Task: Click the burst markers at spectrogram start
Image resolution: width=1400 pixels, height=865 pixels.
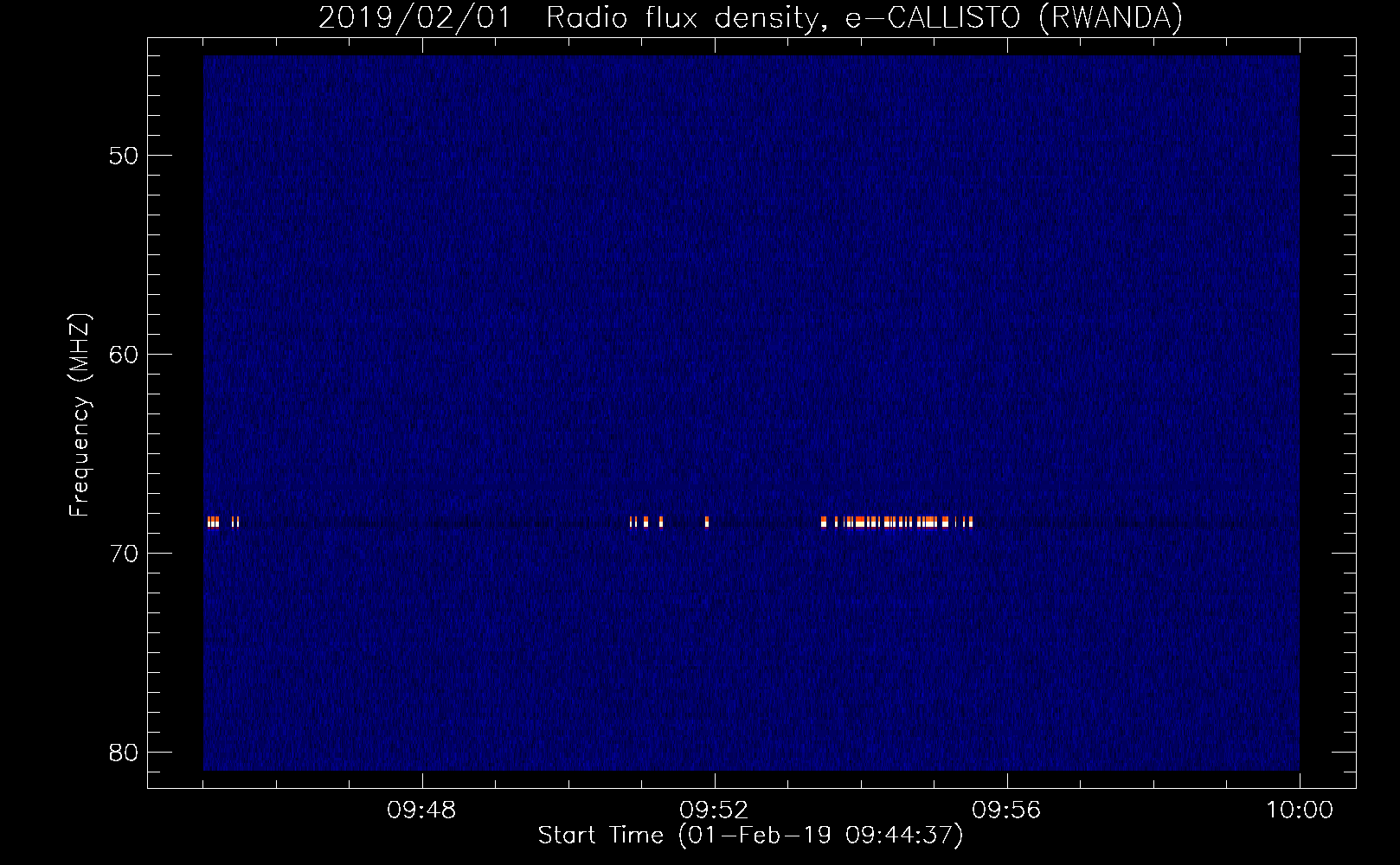Action: 223,522
